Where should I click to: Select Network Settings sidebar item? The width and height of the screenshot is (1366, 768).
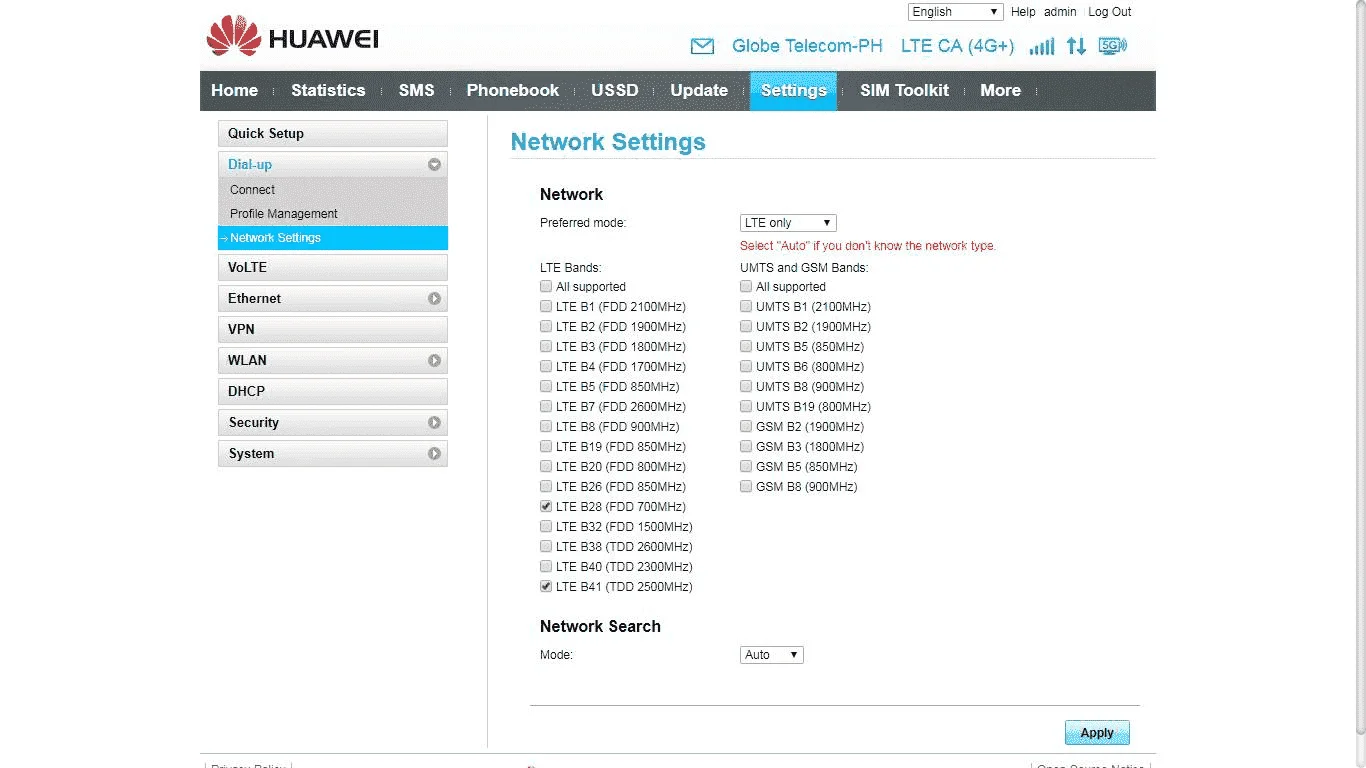[x=332, y=238]
